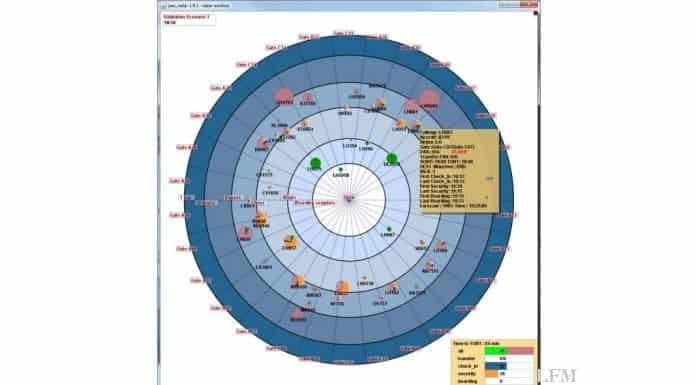Click the white scenario info box below the title bar
This screenshot has width=696, height=385.
pyautogui.click(x=189, y=20)
